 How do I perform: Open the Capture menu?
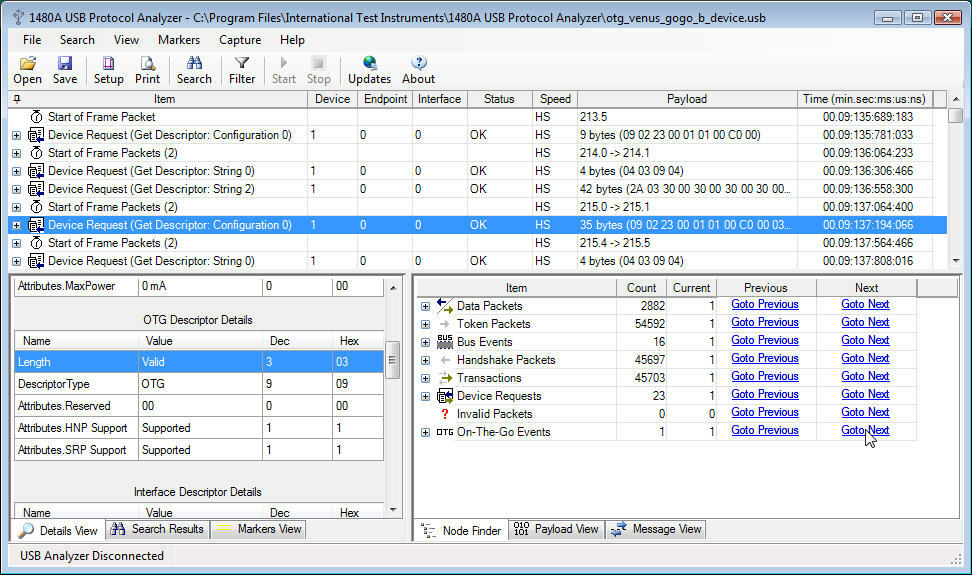[x=240, y=40]
